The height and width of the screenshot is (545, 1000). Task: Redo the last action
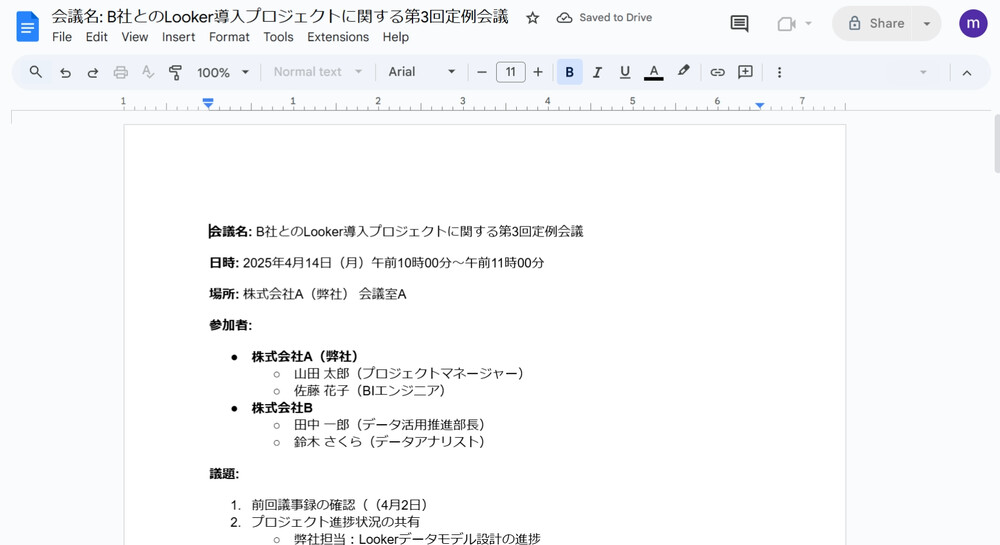tap(92, 72)
